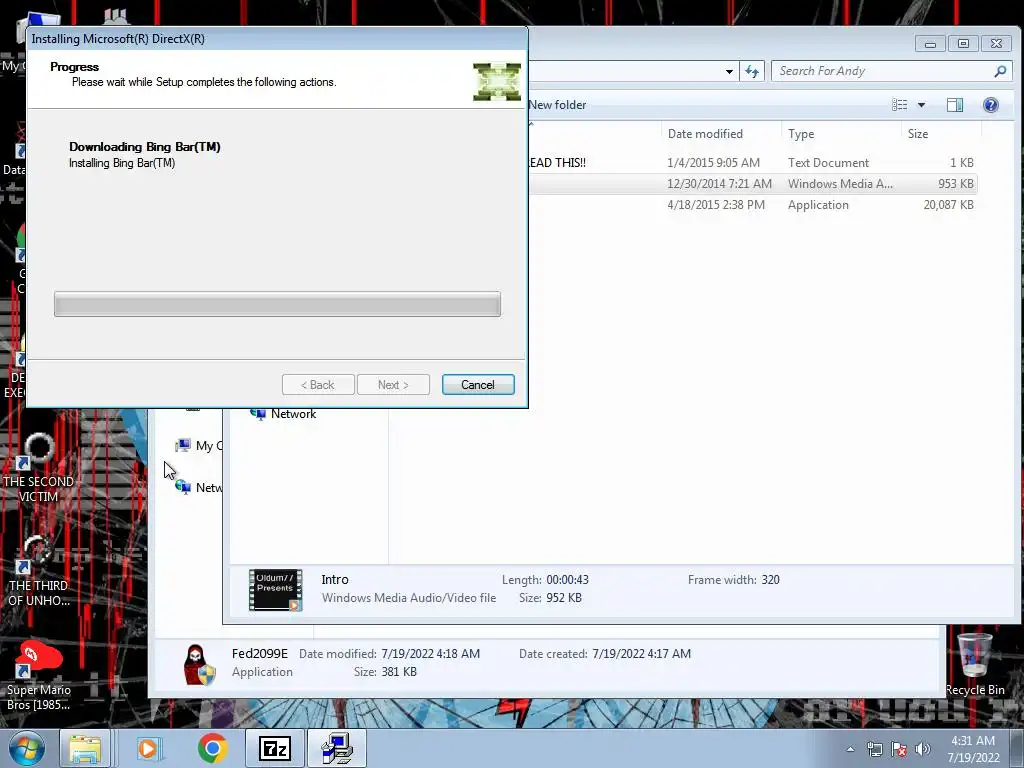Select Network in the rear explorer window

pos(199,487)
